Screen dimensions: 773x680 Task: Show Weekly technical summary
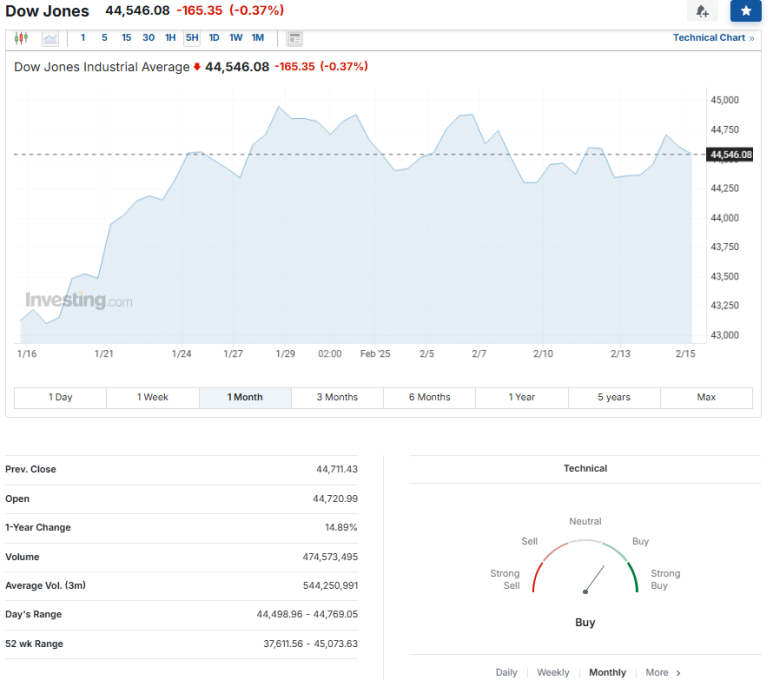[553, 673]
